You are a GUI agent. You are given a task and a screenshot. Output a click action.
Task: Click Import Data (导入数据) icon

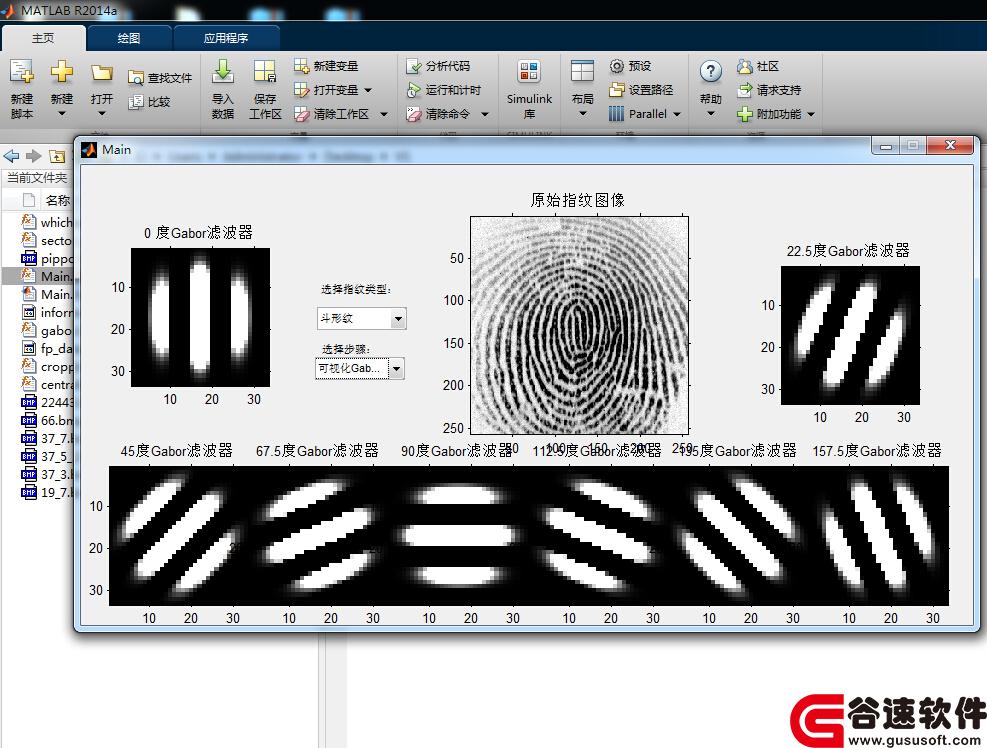tap(222, 71)
